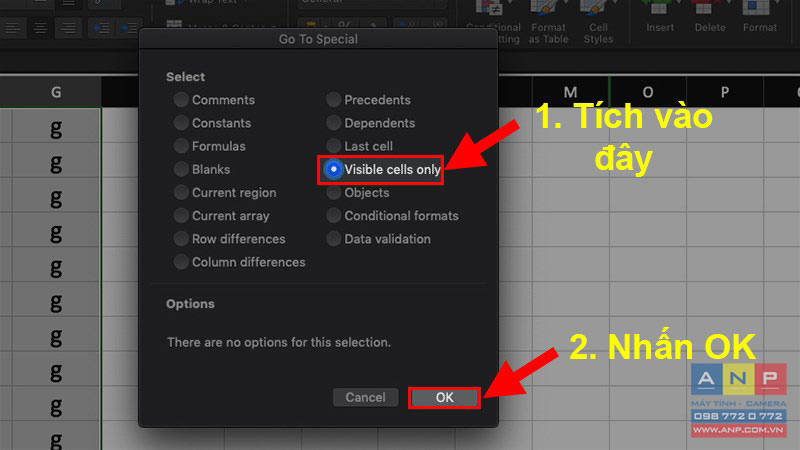Select column O header
800x450 pixels.
coord(648,92)
